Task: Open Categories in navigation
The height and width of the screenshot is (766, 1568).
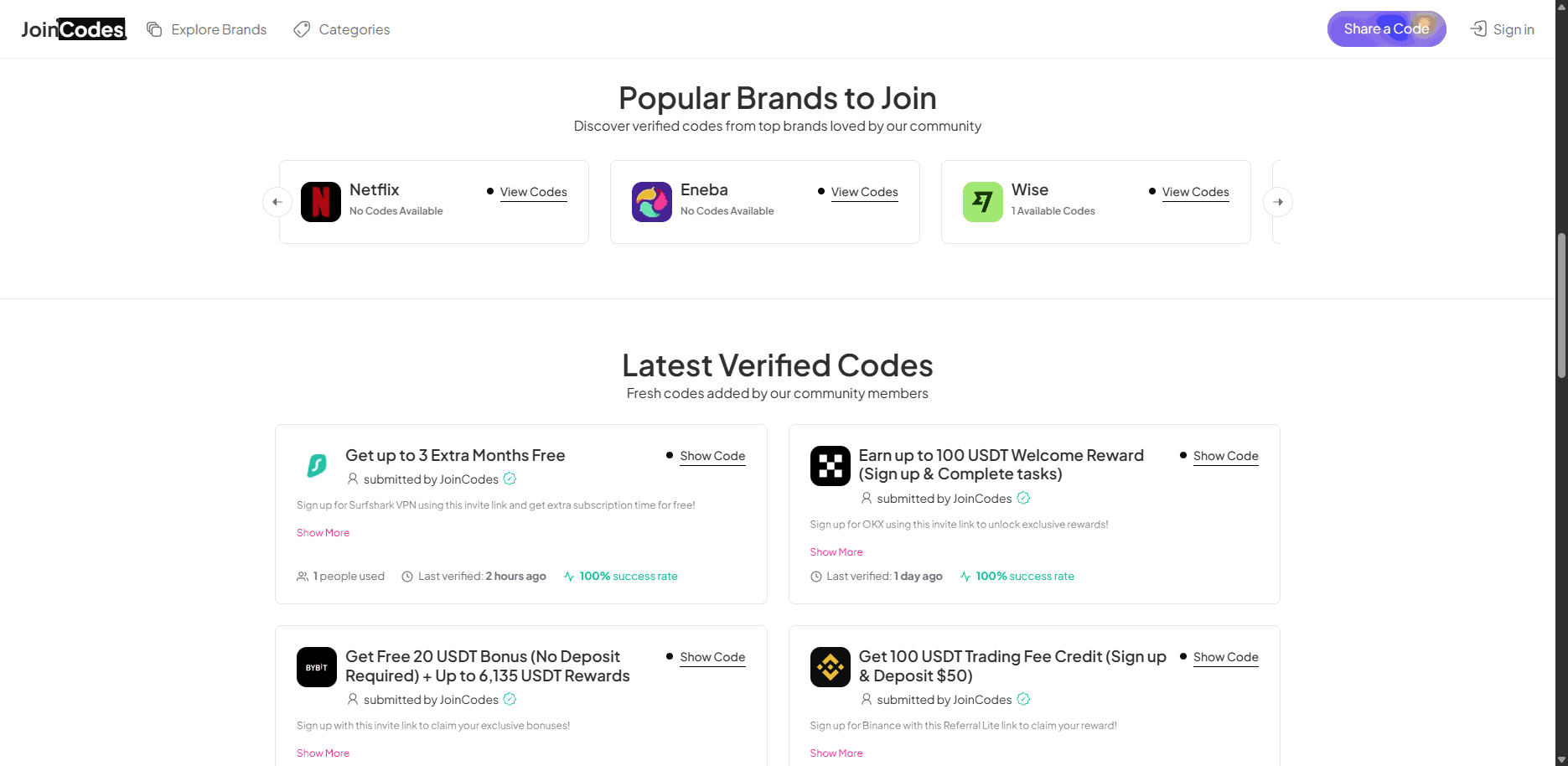Action: 342,29
